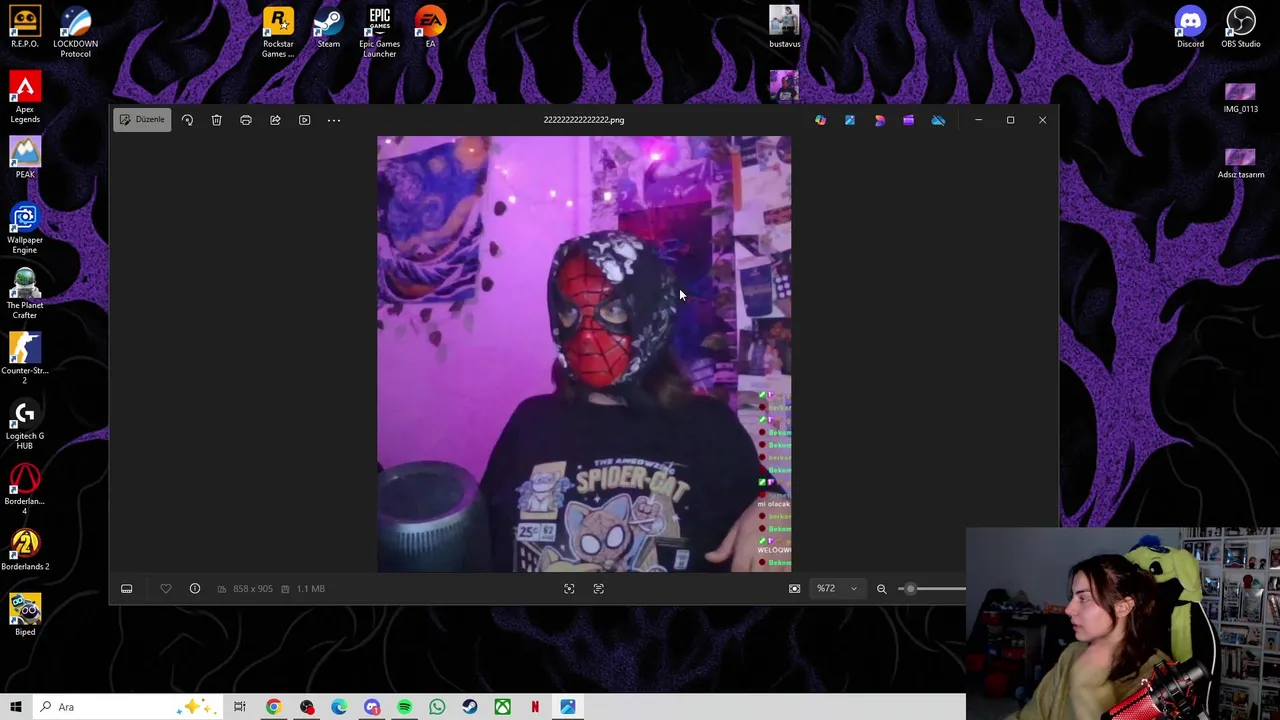Click the displayed Spider-Man mask photo
The image size is (1280, 720).
584,354
